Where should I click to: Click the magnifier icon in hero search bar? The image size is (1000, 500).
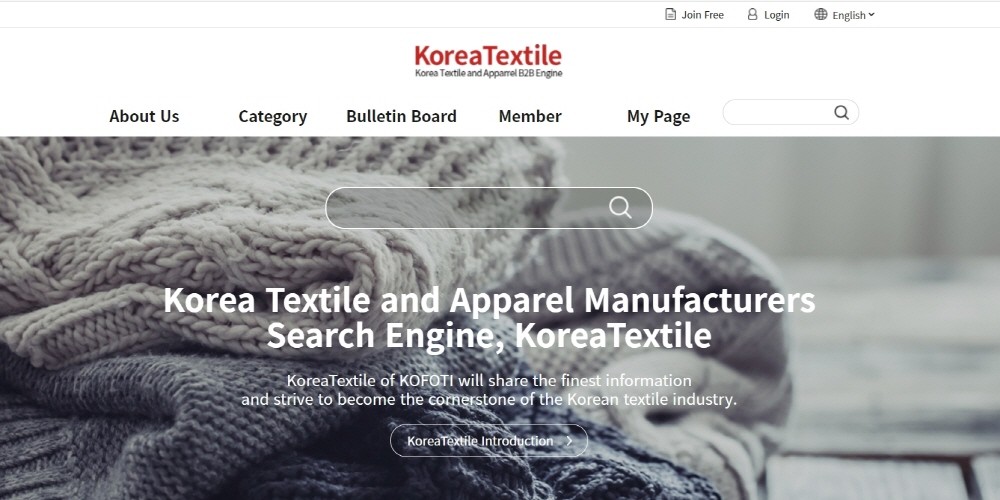620,207
